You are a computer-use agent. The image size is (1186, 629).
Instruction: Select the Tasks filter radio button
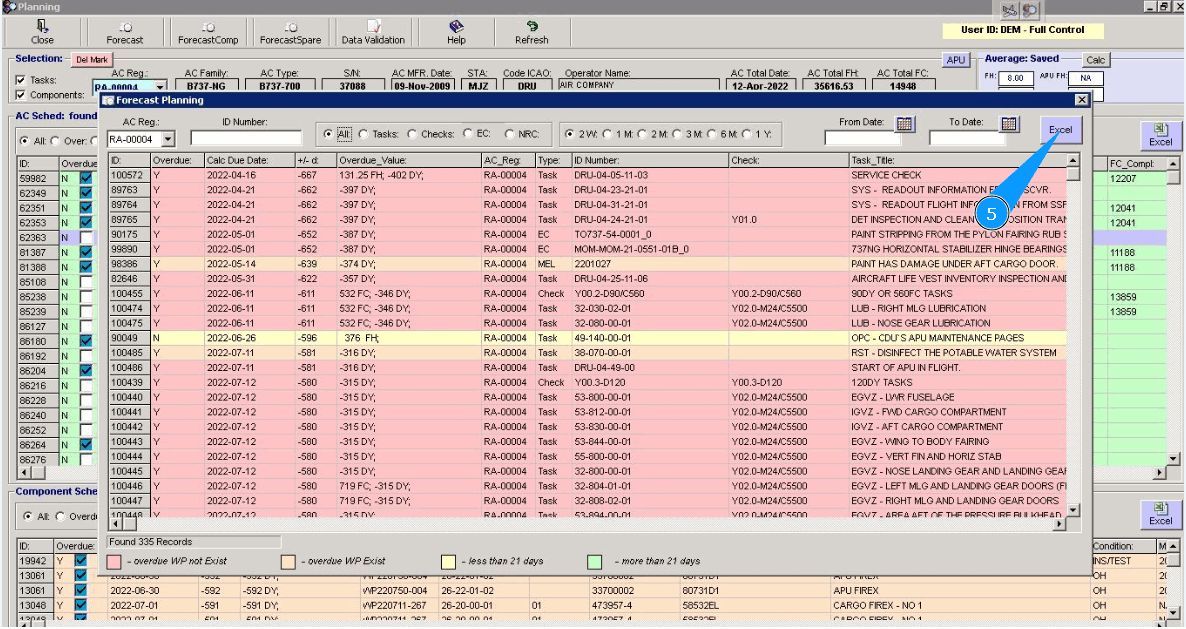(x=364, y=134)
